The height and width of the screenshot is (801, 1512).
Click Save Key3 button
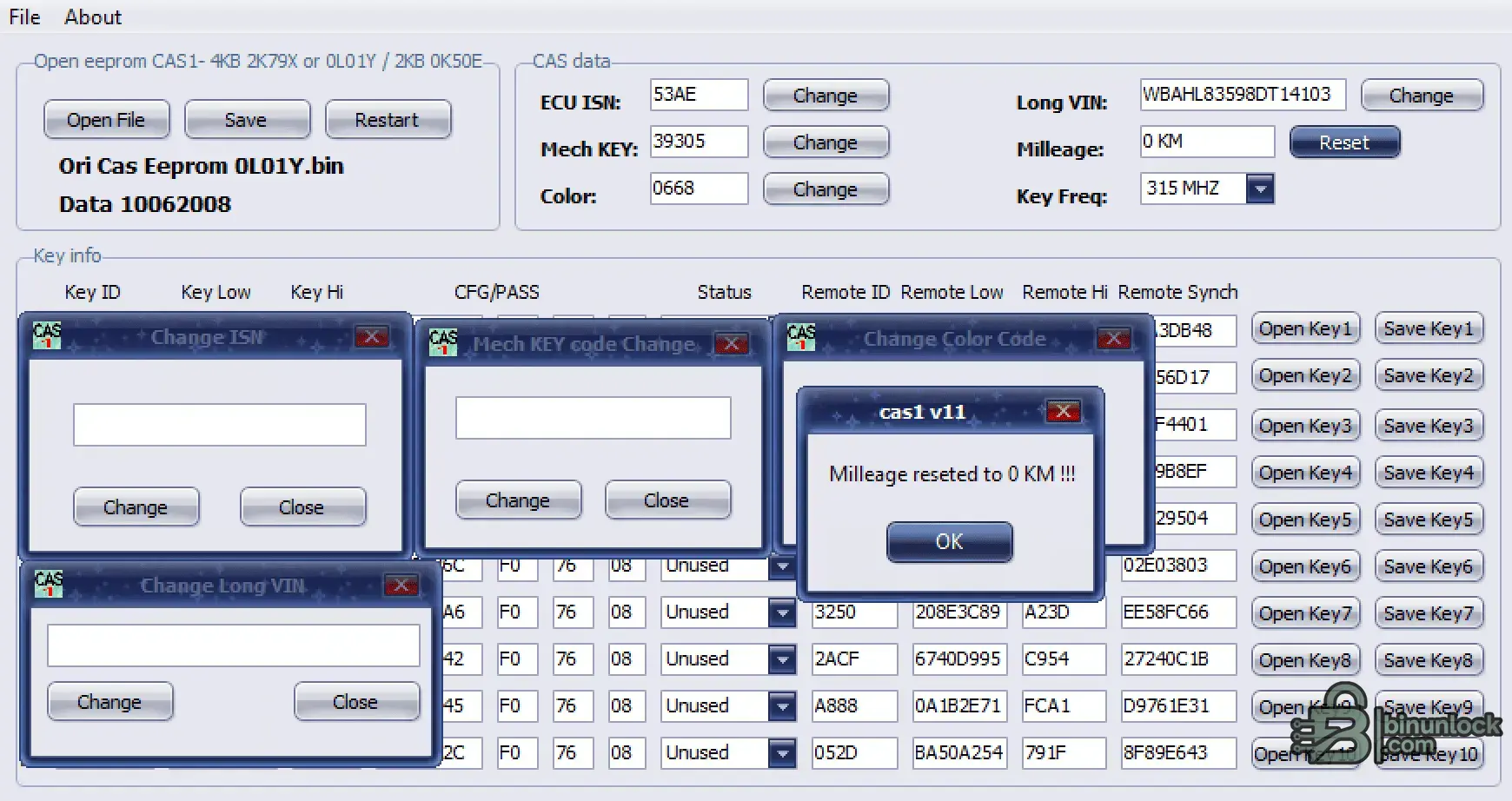pyautogui.click(x=1428, y=426)
